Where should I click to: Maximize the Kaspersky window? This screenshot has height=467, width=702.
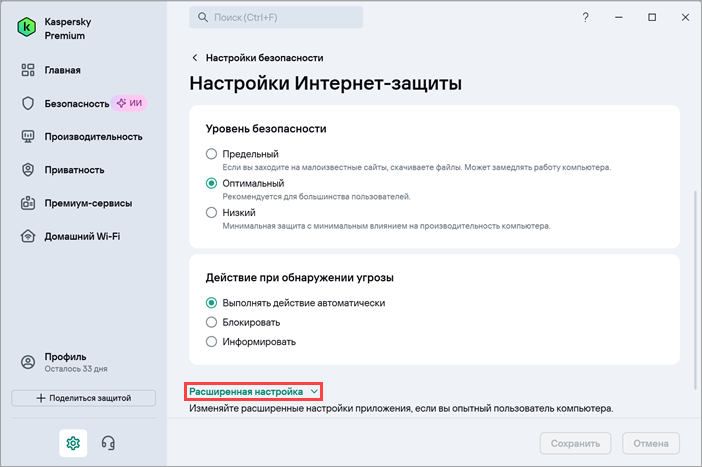tap(652, 17)
